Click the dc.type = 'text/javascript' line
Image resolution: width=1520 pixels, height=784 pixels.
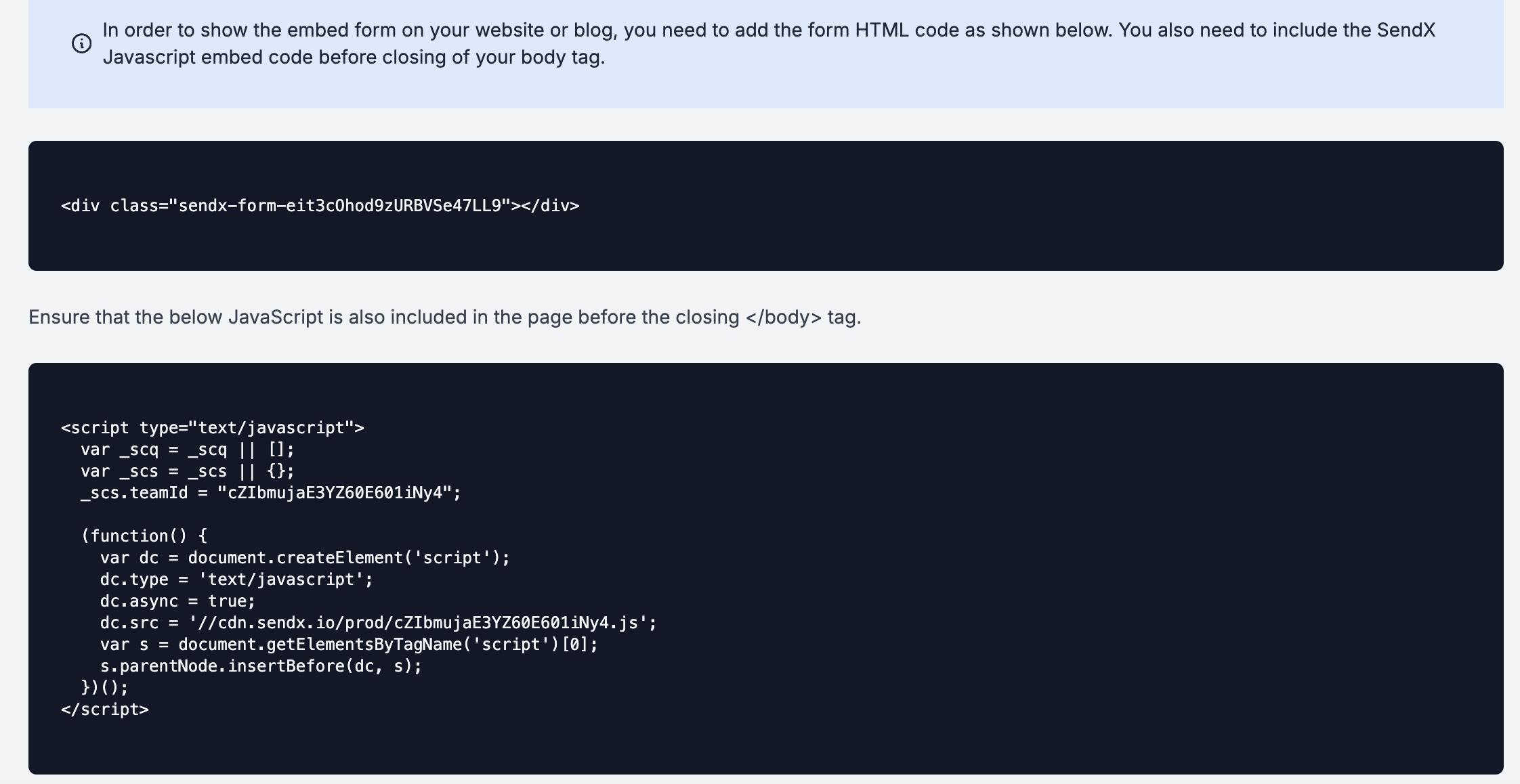(x=236, y=580)
